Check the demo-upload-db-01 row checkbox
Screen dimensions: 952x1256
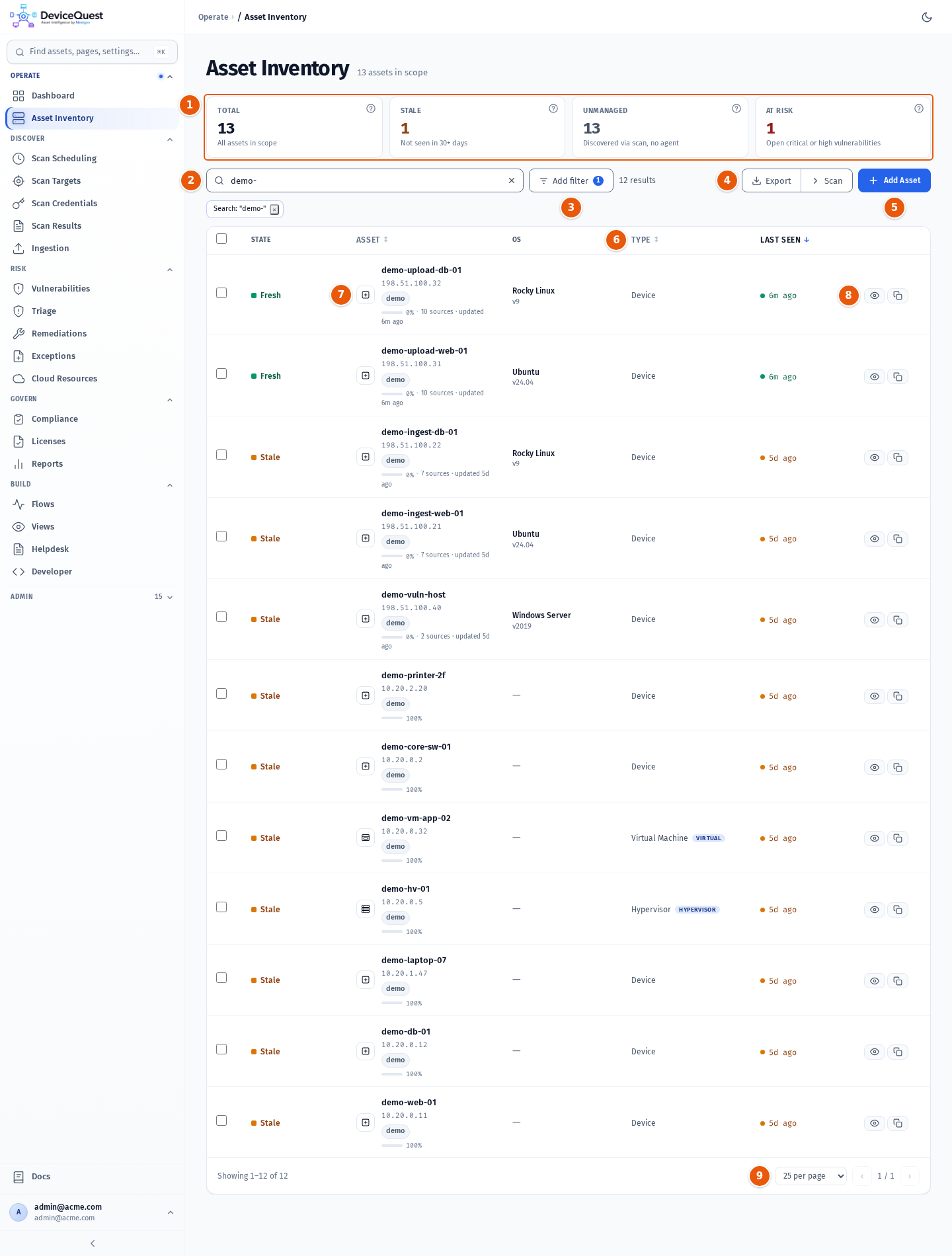click(221, 293)
